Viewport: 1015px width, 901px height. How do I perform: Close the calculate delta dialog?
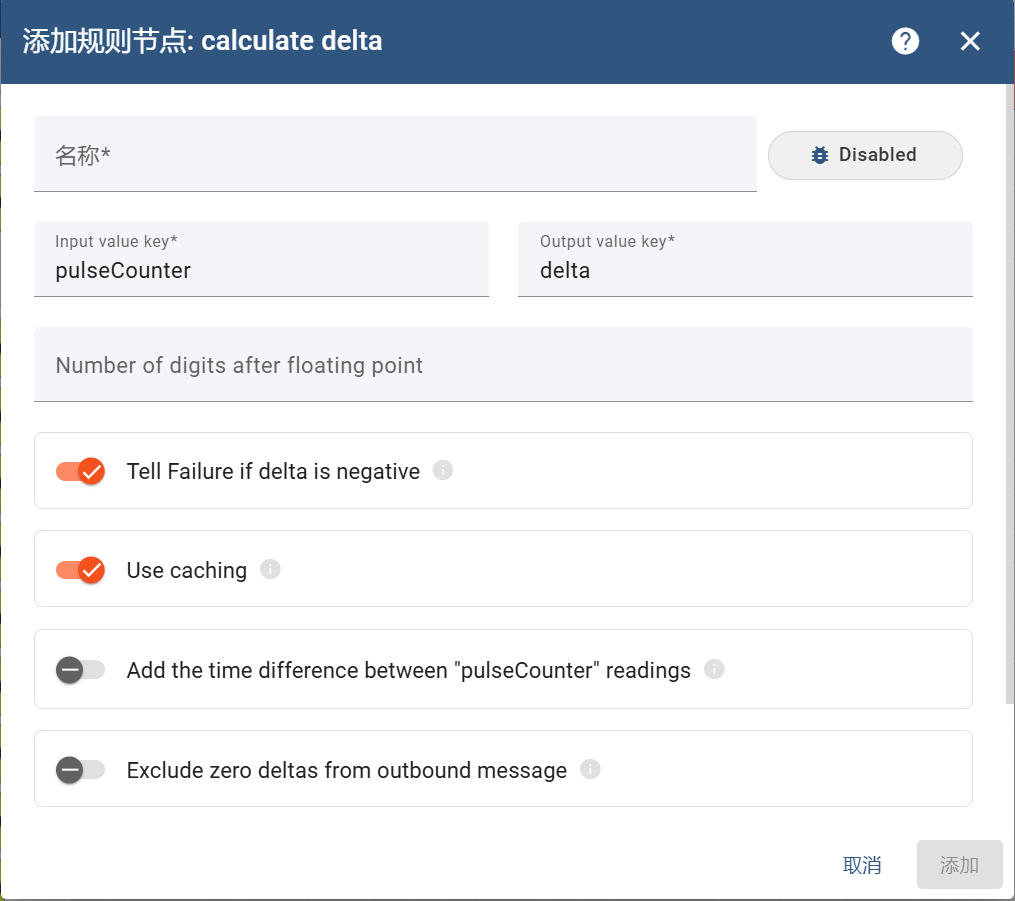970,41
